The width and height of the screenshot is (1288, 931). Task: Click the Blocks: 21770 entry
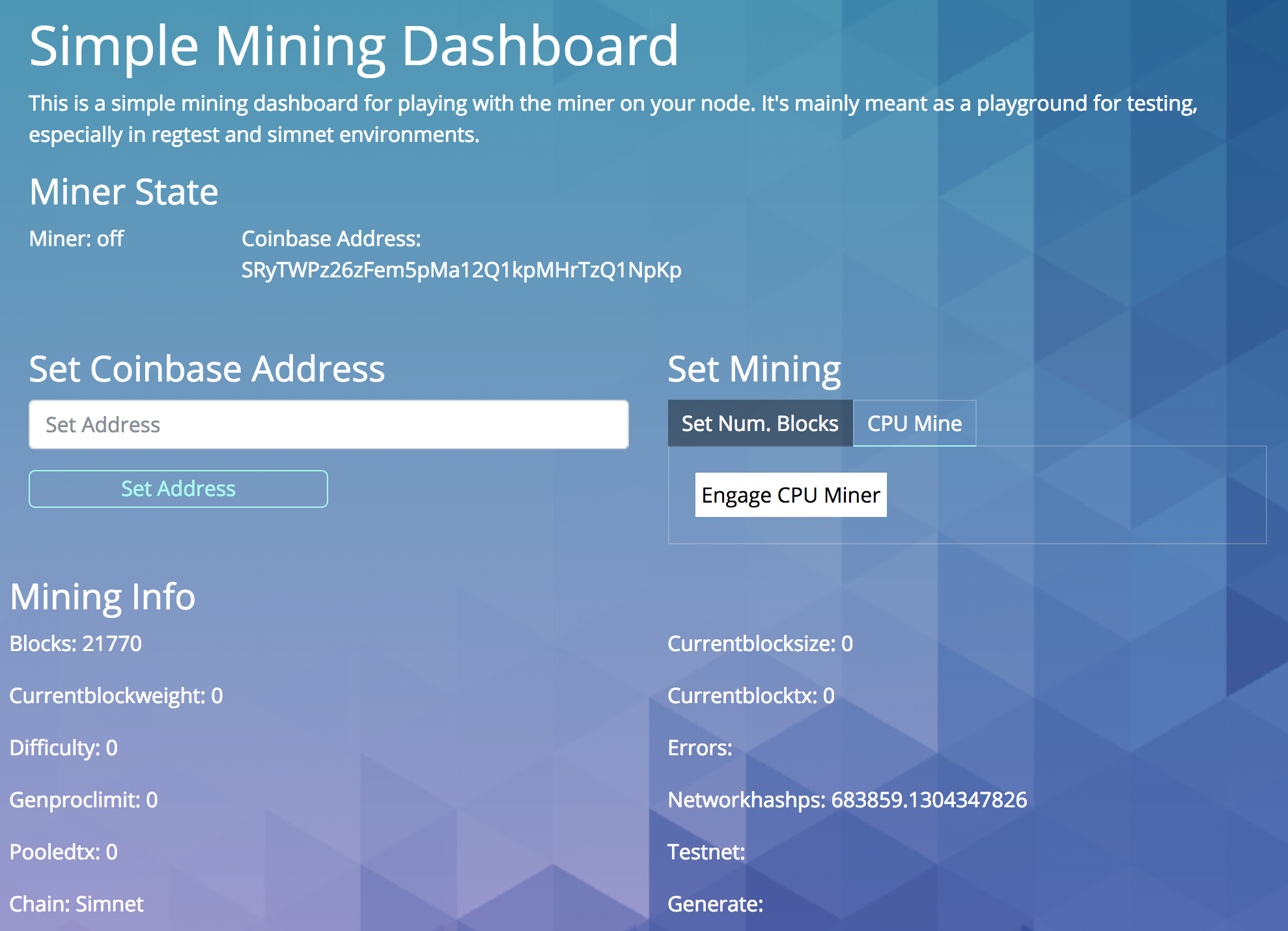76,644
